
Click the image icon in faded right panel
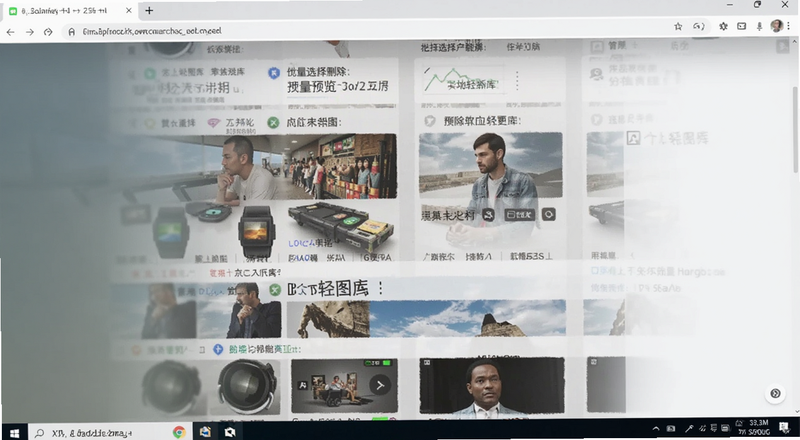coord(633,138)
